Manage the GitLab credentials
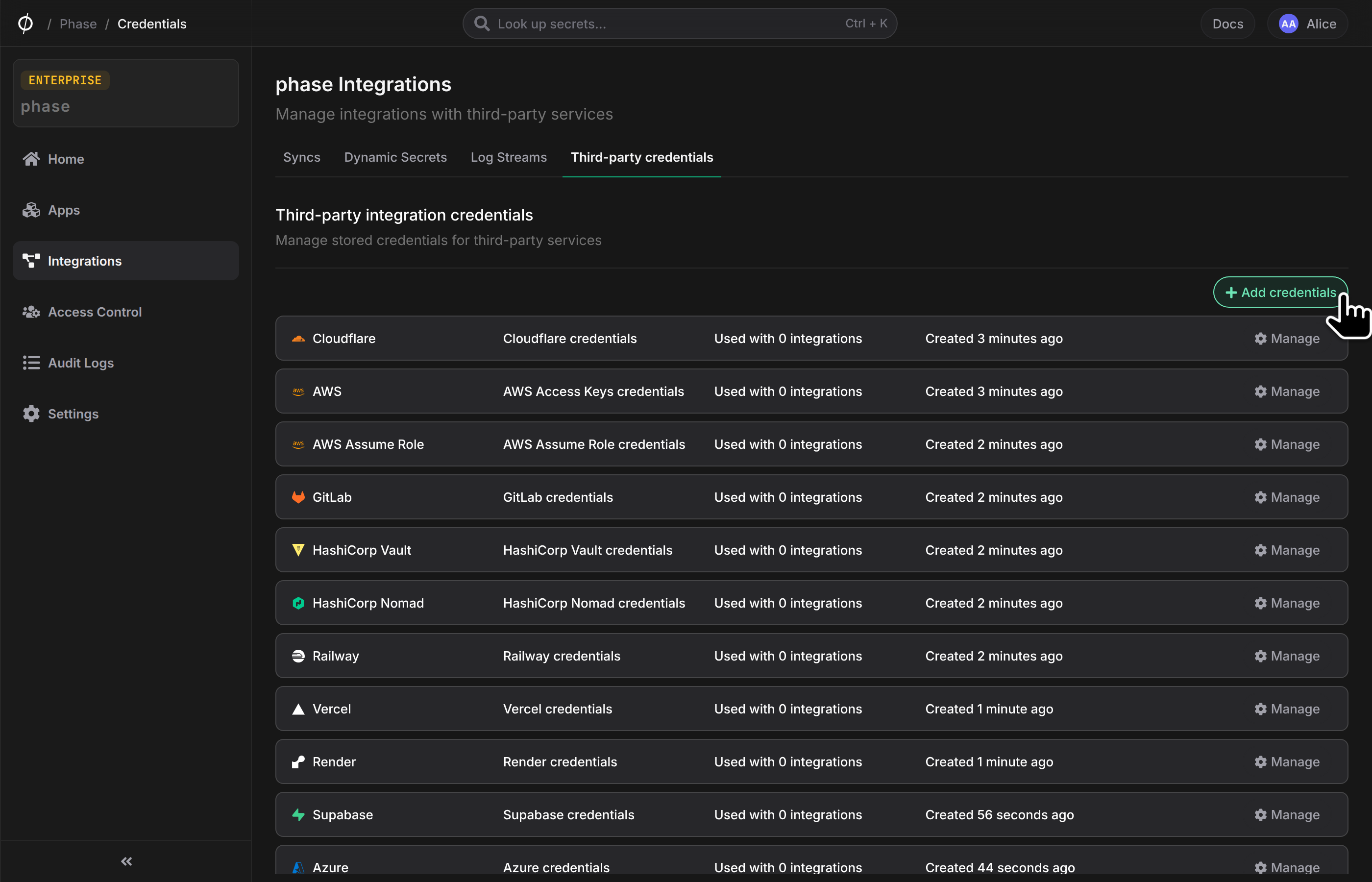Screen dimensions: 1372x882 (1287, 497)
